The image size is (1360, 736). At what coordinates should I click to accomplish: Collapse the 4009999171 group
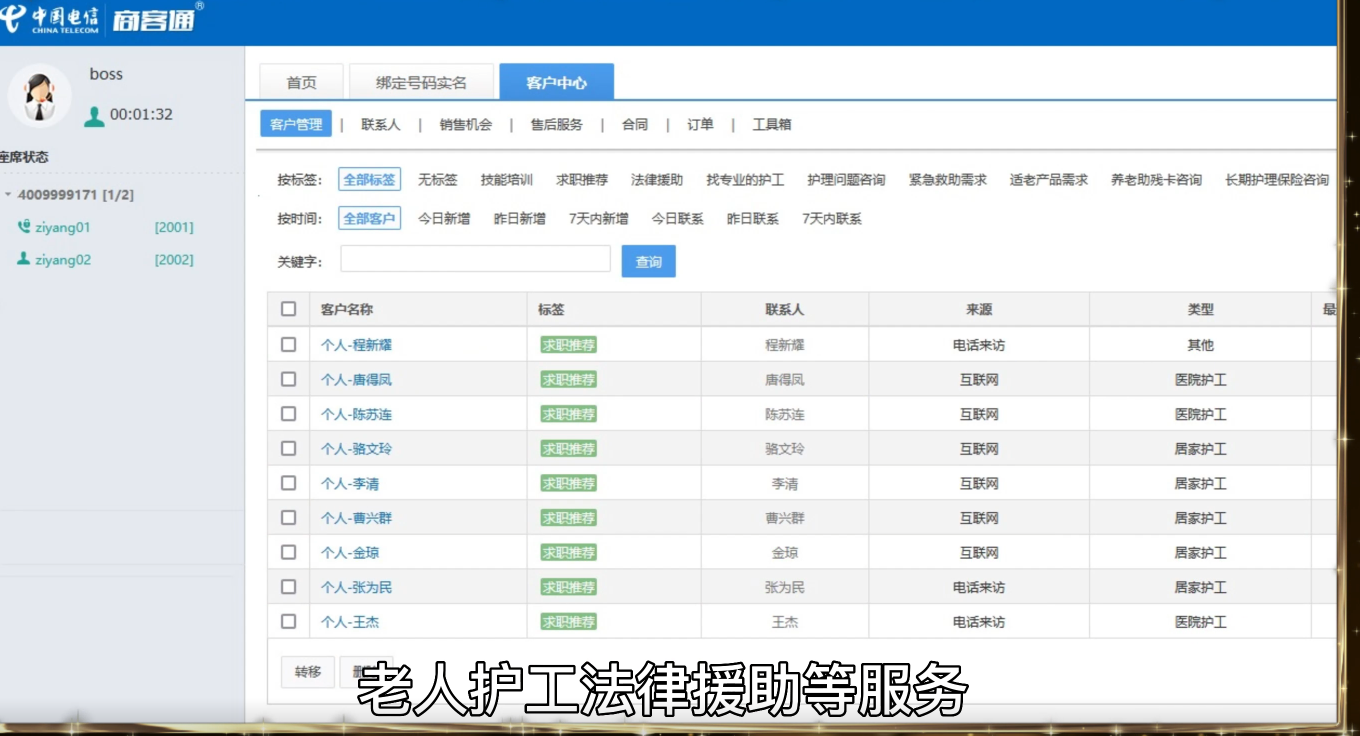pyautogui.click(x=9, y=195)
